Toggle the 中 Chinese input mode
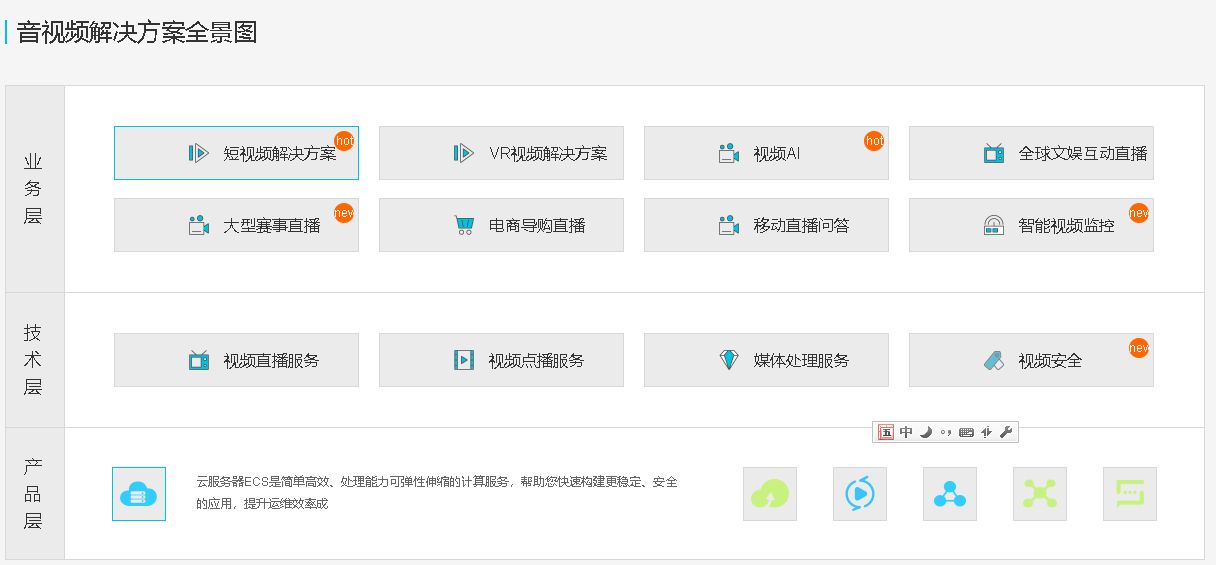This screenshot has width=1216, height=565. 906,432
